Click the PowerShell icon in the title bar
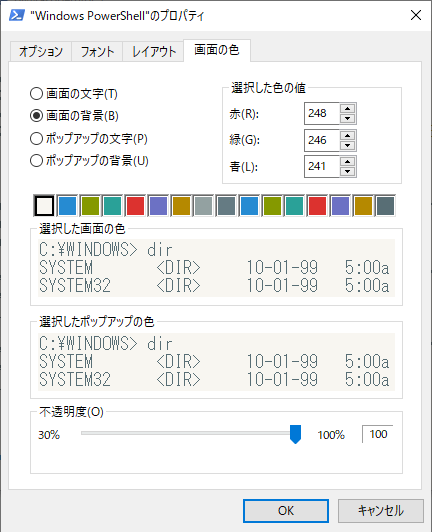 17,15
